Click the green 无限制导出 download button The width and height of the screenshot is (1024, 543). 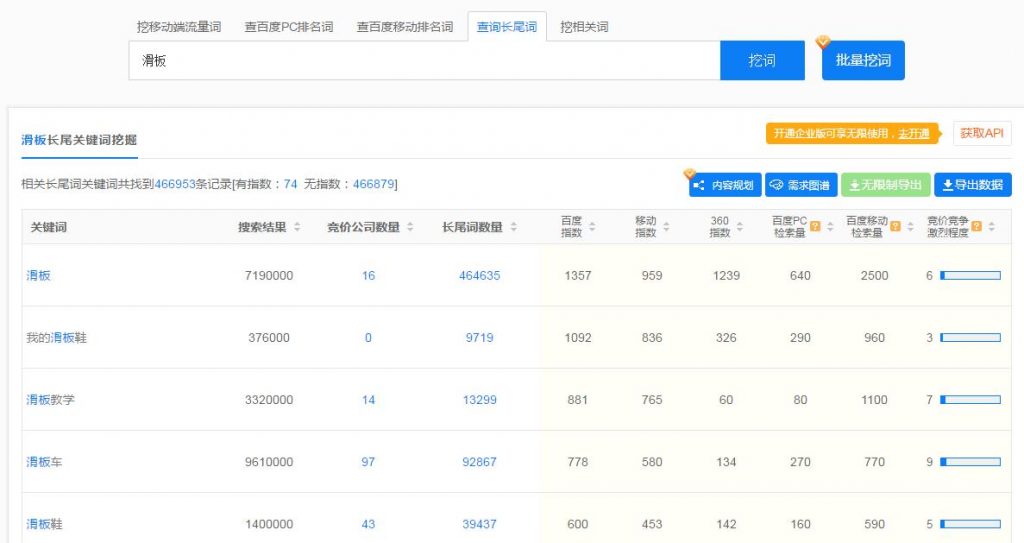click(x=885, y=185)
